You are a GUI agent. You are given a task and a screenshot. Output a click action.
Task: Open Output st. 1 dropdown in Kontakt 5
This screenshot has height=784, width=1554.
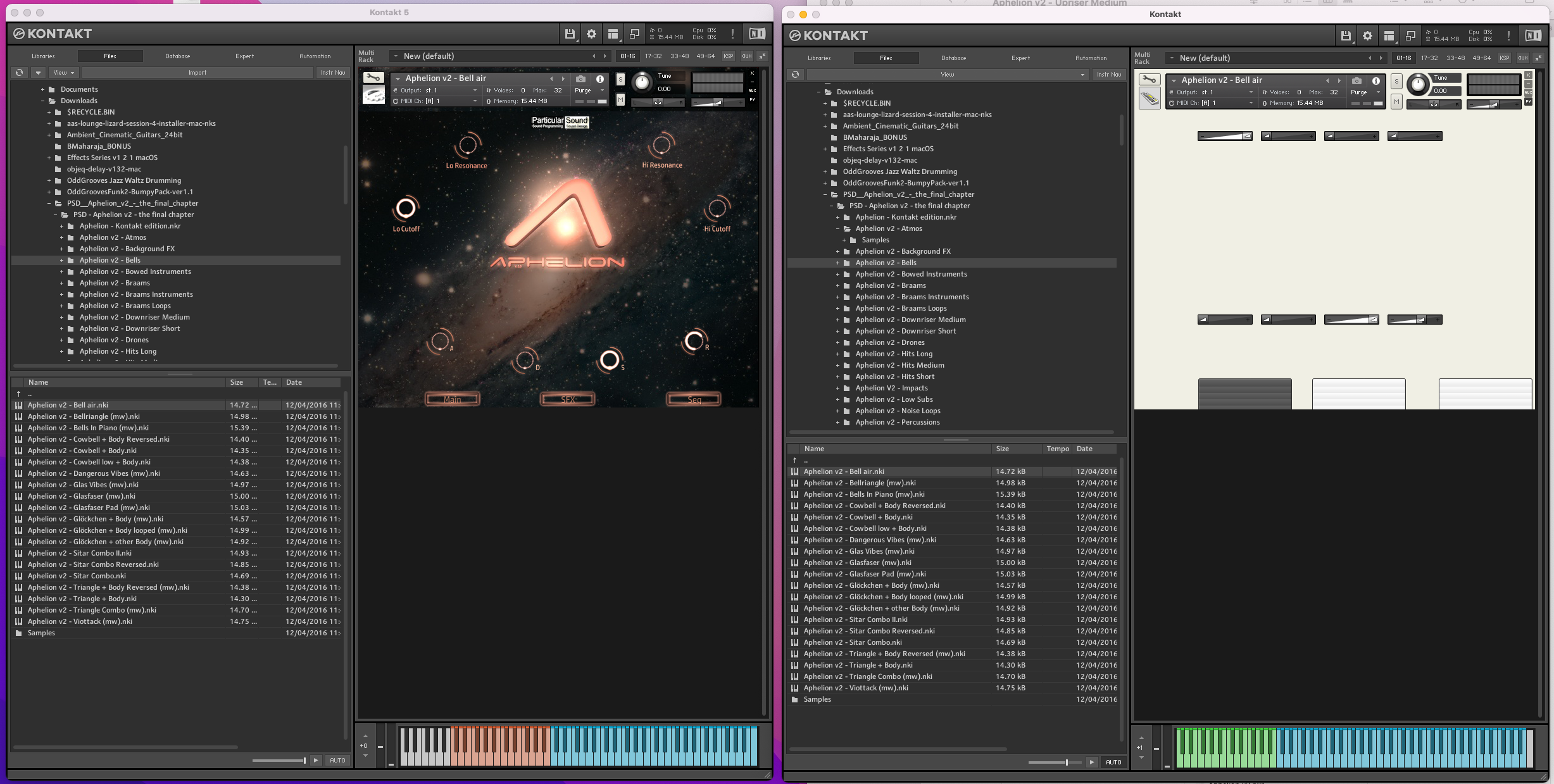click(x=435, y=90)
